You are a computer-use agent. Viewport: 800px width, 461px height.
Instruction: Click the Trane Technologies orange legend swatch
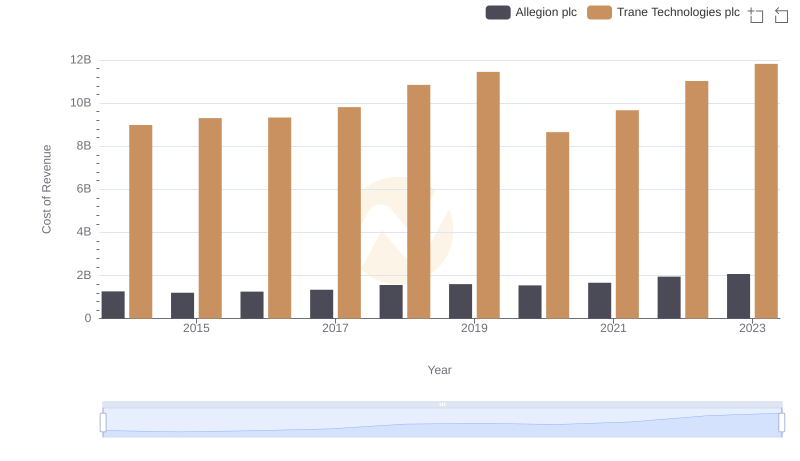(x=599, y=12)
